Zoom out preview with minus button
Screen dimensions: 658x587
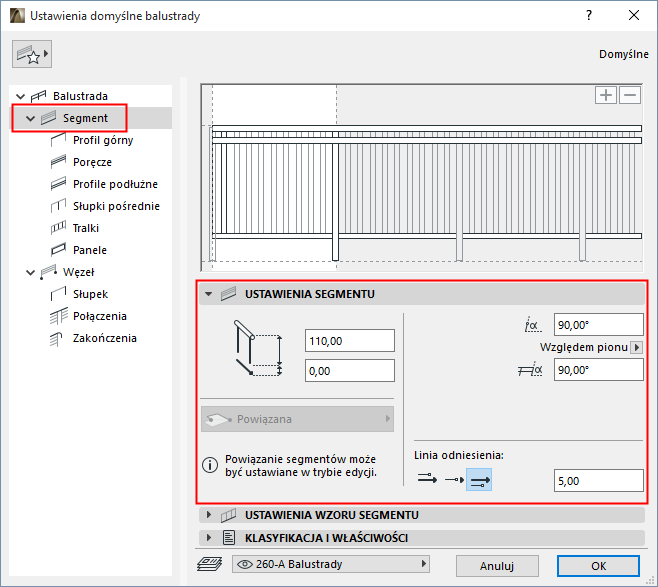click(630, 95)
